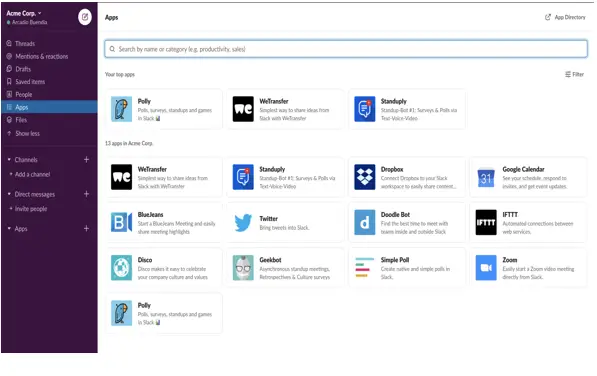Open the Google Calendar title
Image resolution: width=597 pixels, height=376 pixels.
(523, 169)
